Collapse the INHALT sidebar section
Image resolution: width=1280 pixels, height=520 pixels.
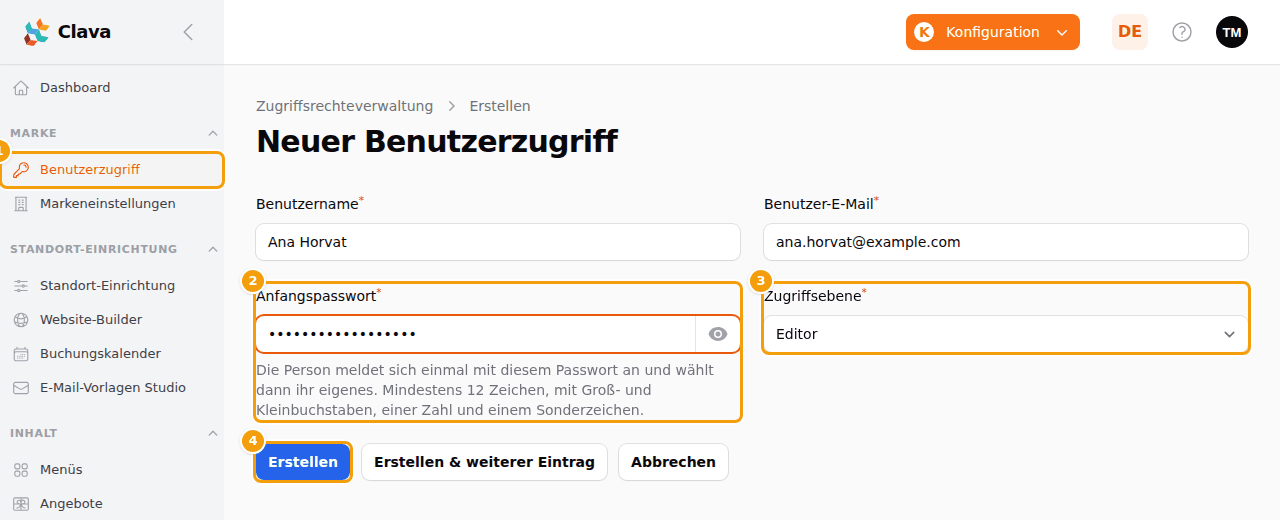click(212, 433)
